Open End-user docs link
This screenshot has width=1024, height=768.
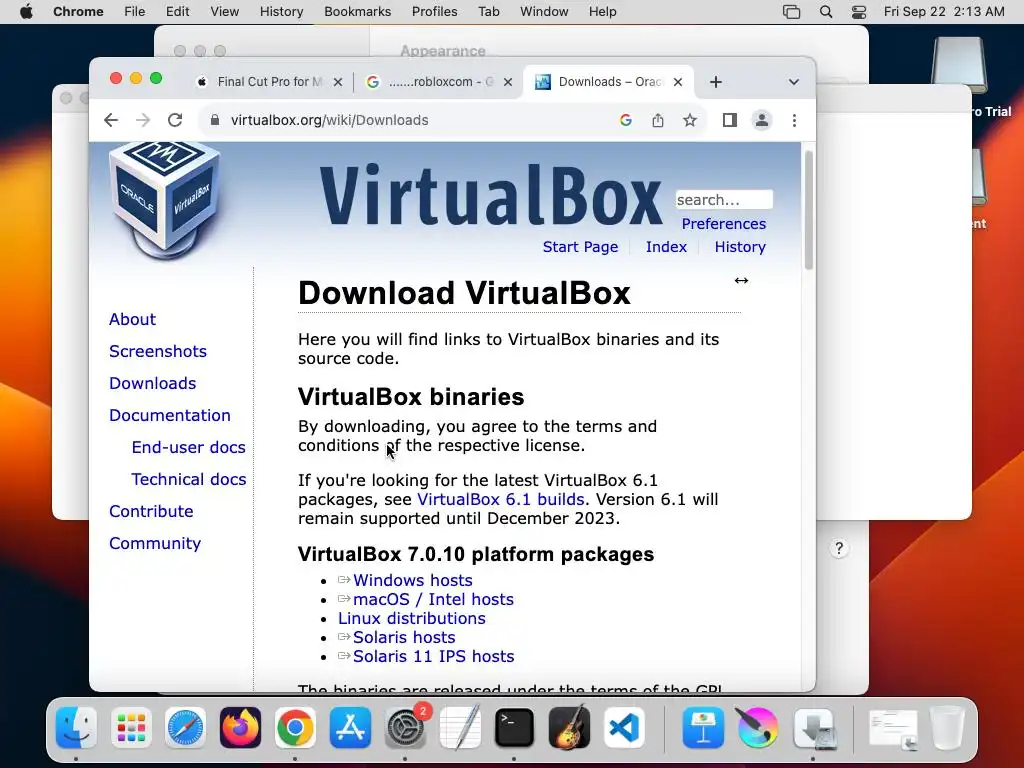(189, 447)
